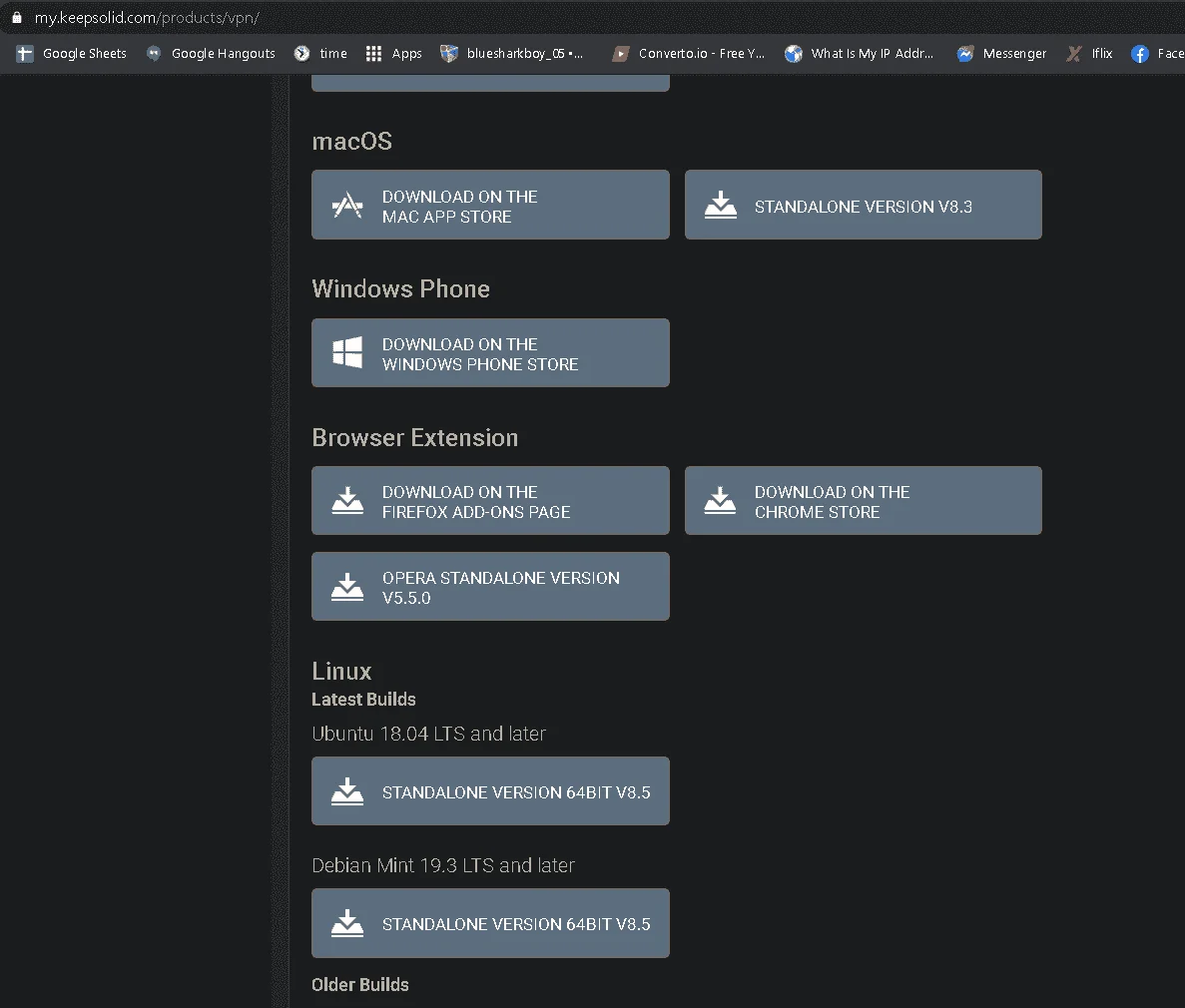
Task: Open the Iflix bookmark
Action: (x=1089, y=54)
